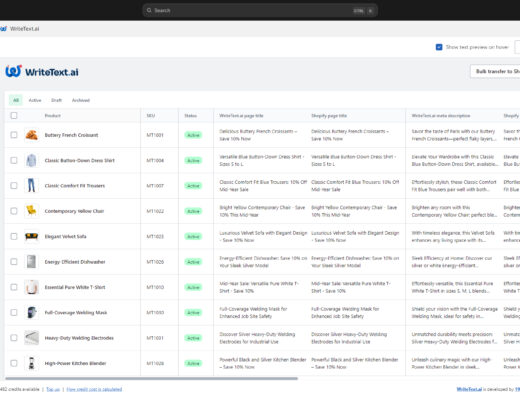Click the Product column header
The width and height of the screenshot is (520, 397).
click(x=53, y=116)
